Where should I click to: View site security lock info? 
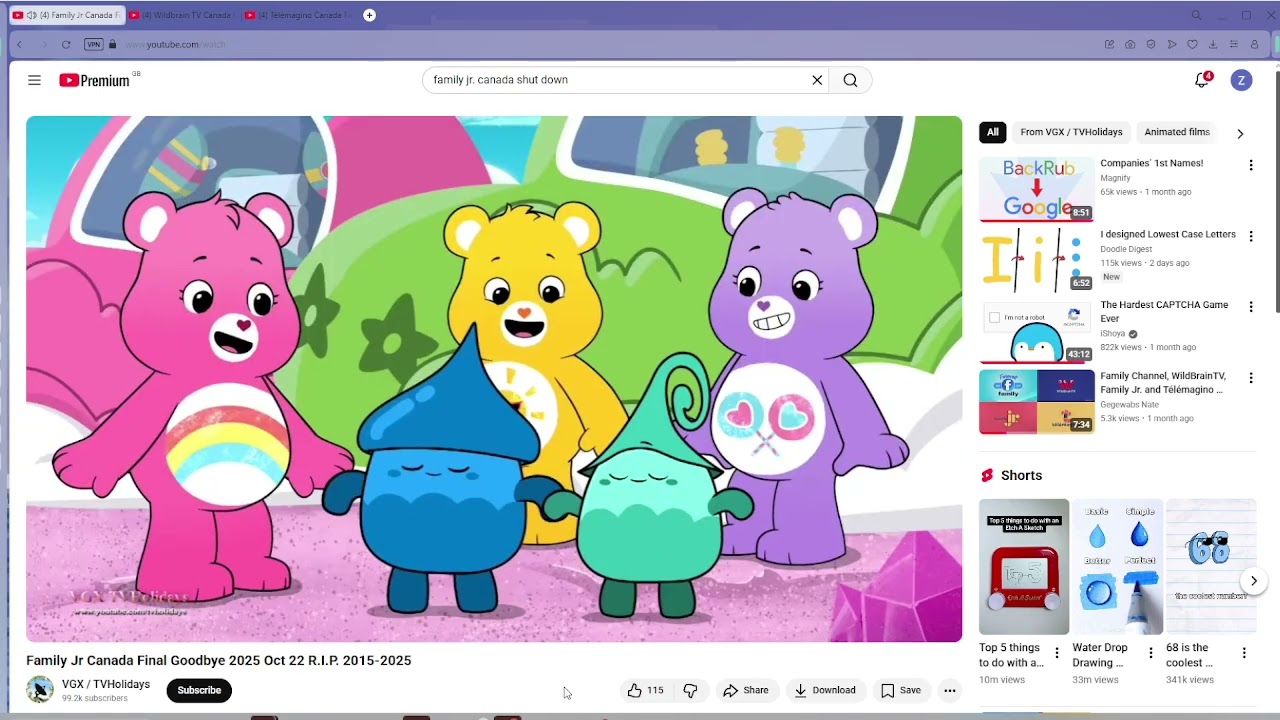coord(112,44)
